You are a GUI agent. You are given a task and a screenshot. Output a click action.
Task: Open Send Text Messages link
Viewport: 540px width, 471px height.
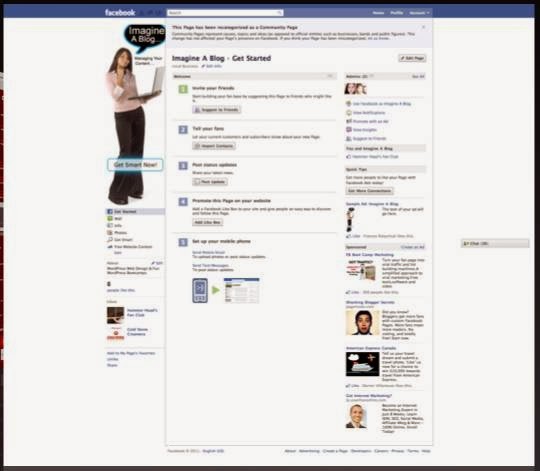click(x=210, y=265)
